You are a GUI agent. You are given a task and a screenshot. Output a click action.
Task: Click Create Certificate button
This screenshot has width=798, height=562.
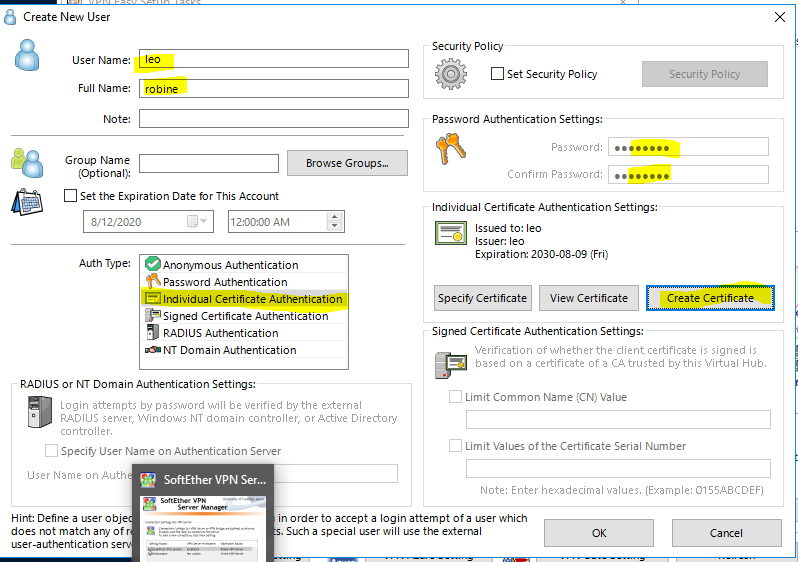pyautogui.click(x=710, y=298)
